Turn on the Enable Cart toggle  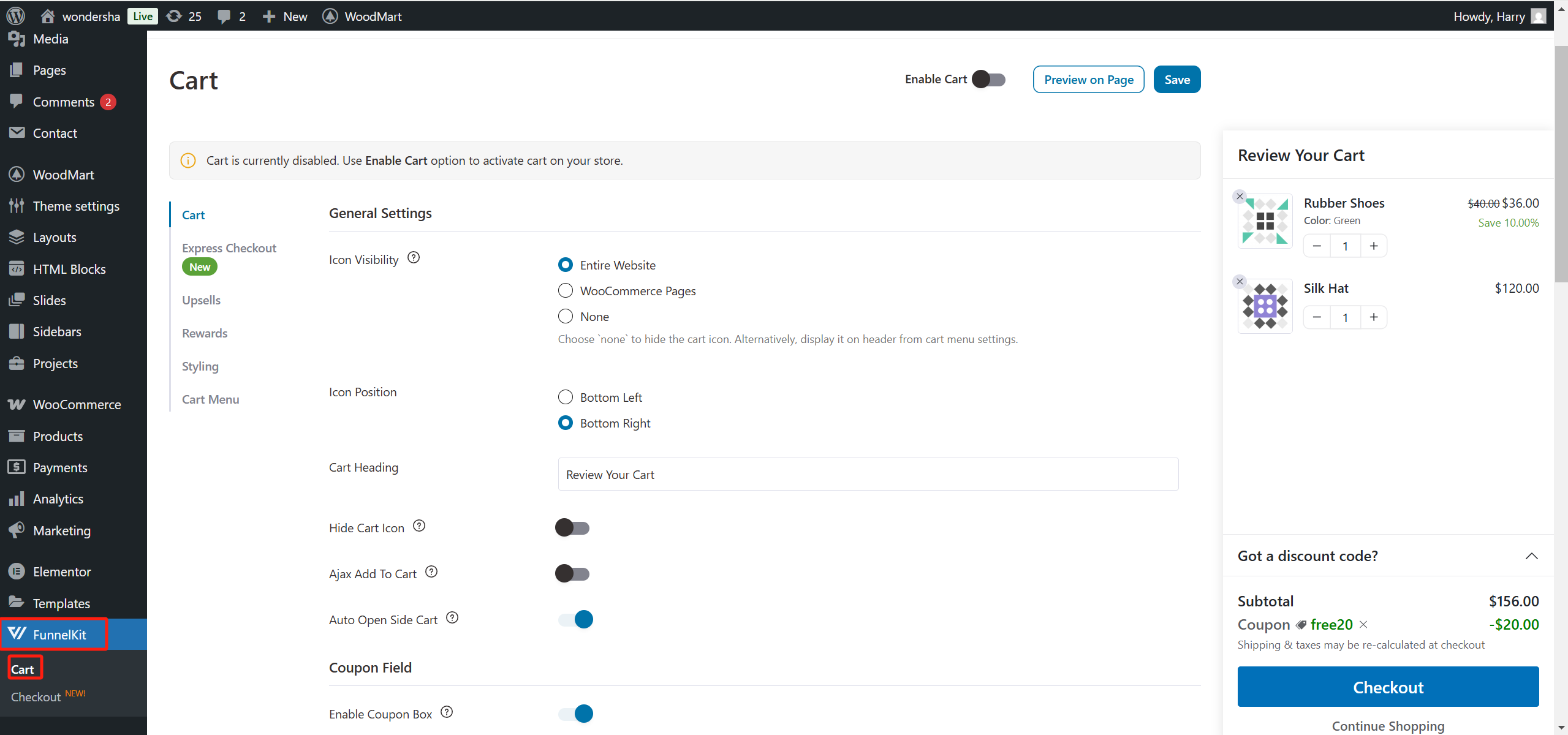point(988,80)
